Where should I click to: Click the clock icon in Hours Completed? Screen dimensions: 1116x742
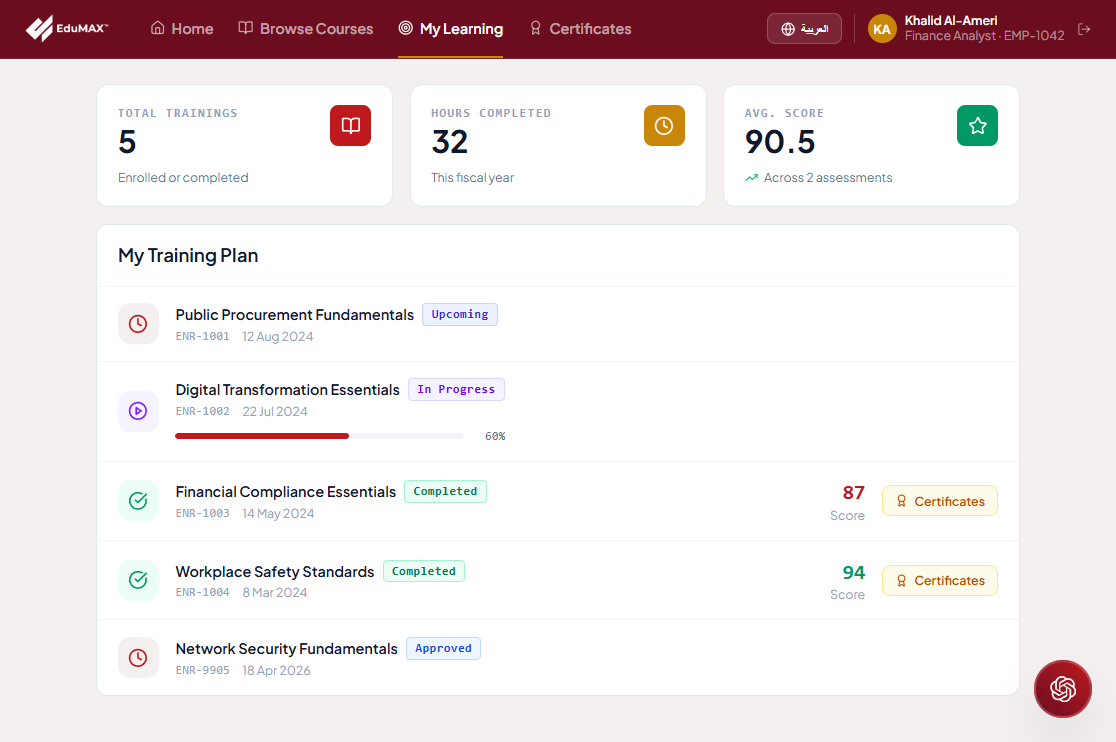(664, 125)
